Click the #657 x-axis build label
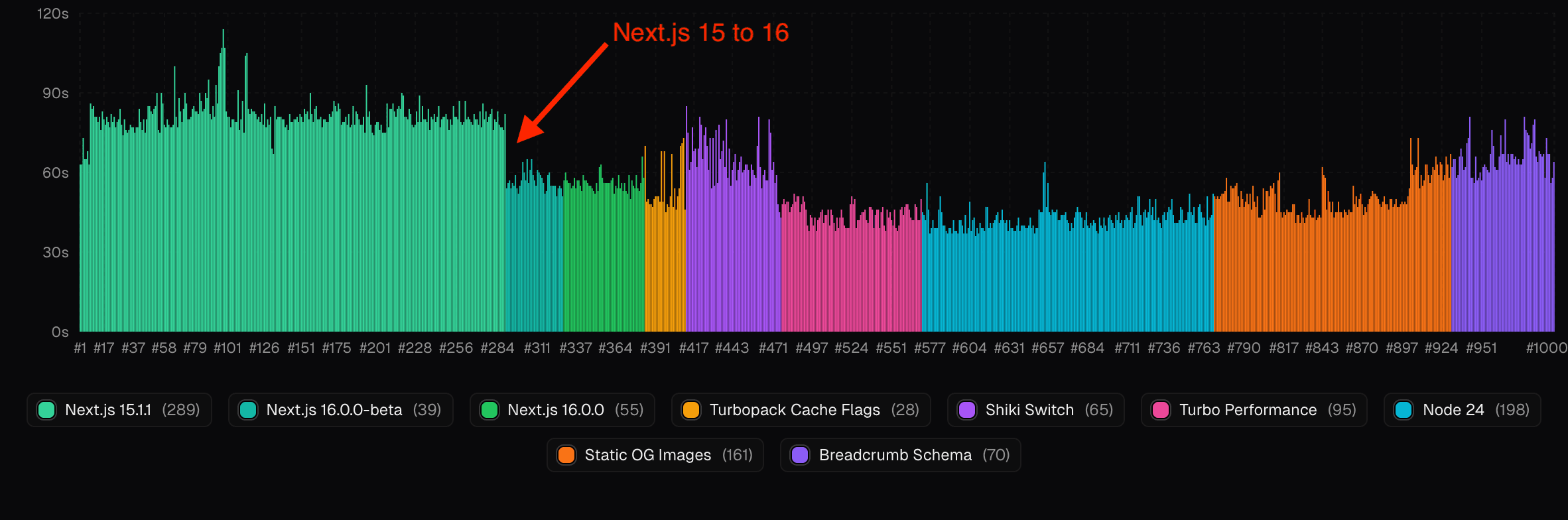 pos(1048,348)
